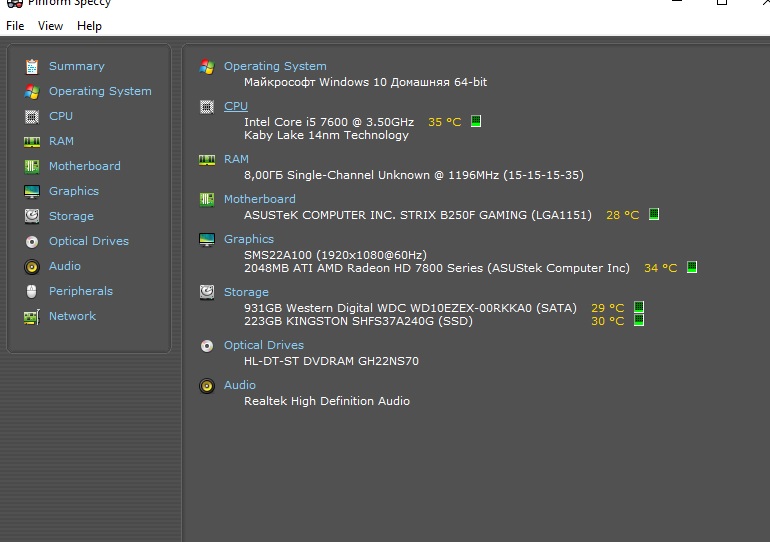
Task: Click the green motherboard temperature indicator icon
Action: [x=654, y=214]
